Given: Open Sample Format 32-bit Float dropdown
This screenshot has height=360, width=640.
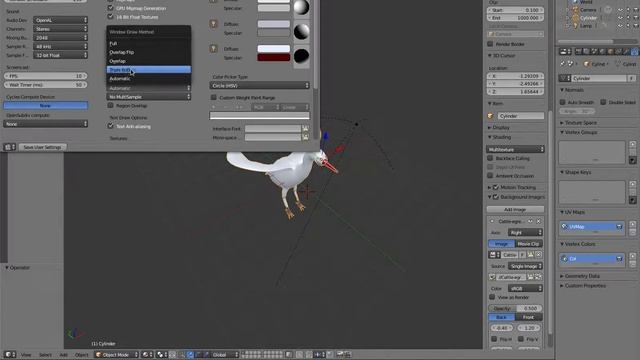Looking at the screenshot, I should tap(60, 55).
